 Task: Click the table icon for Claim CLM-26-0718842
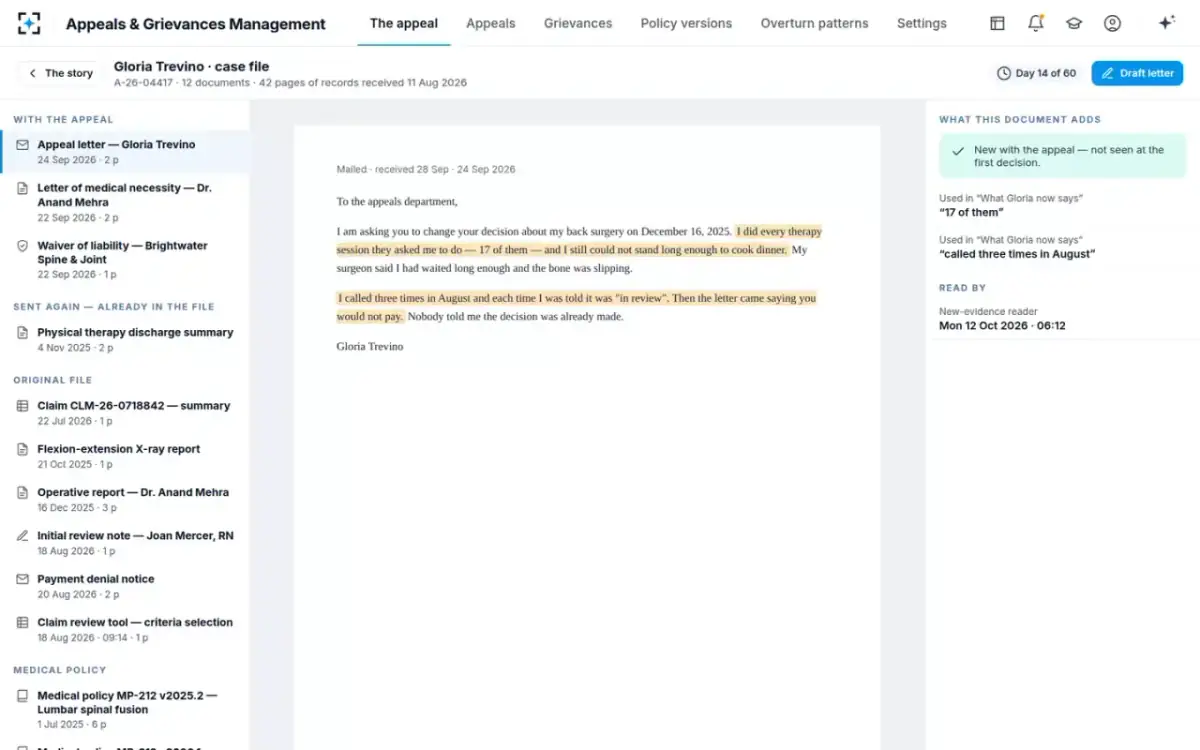pyautogui.click(x=22, y=406)
